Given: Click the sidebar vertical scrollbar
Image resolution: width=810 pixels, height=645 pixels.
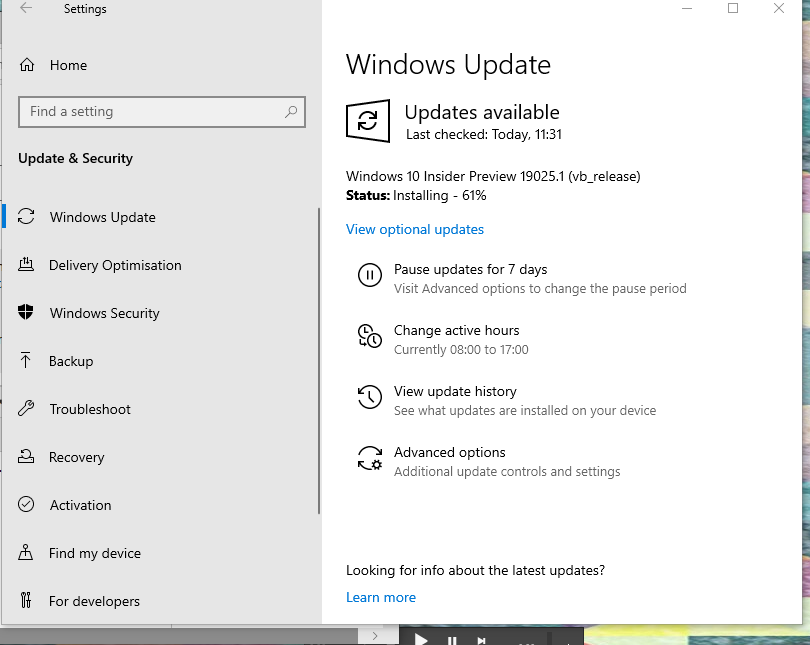Looking at the screenshot, I should click(319, 360).
